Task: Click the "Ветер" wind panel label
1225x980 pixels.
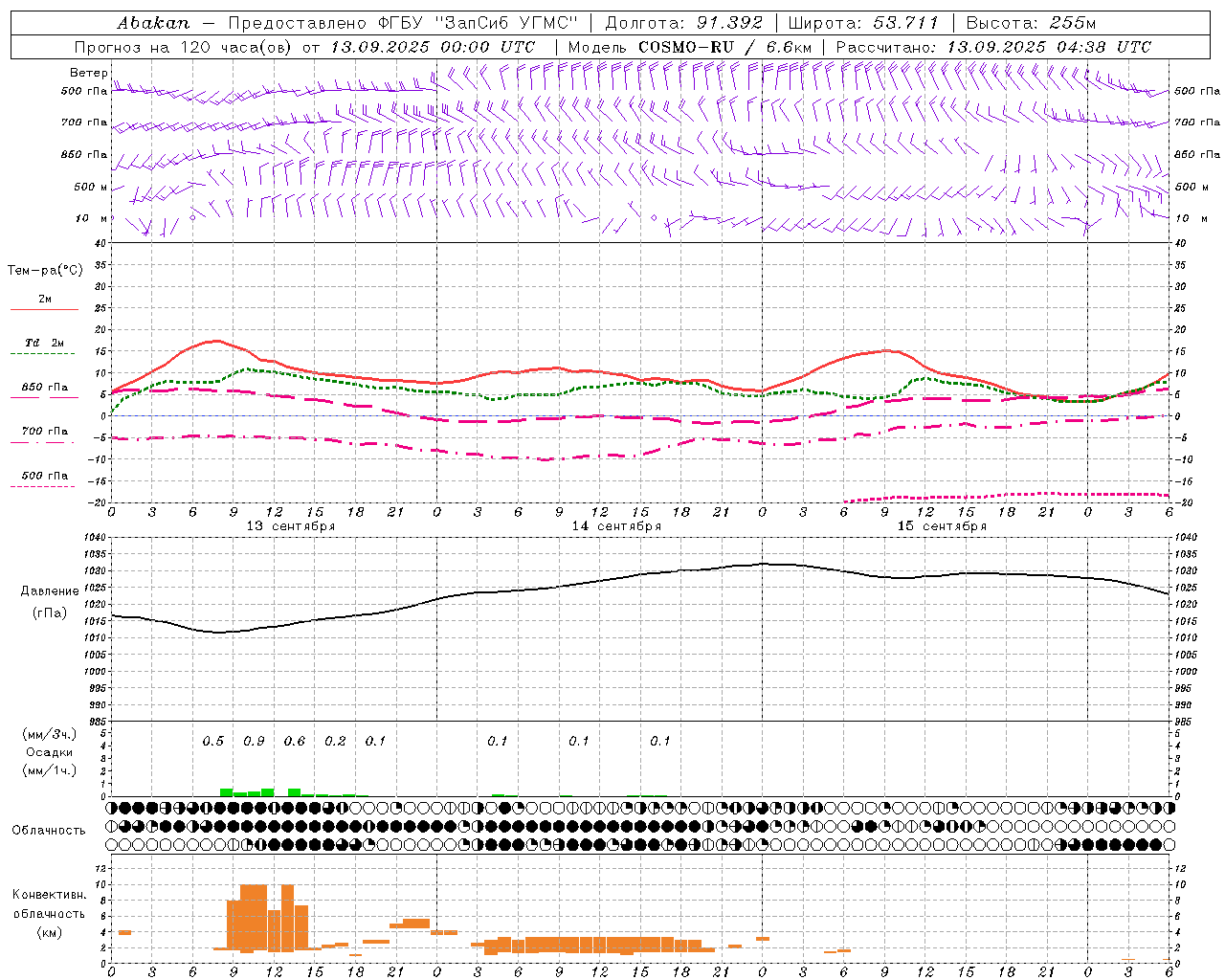Action: point(88,73)
